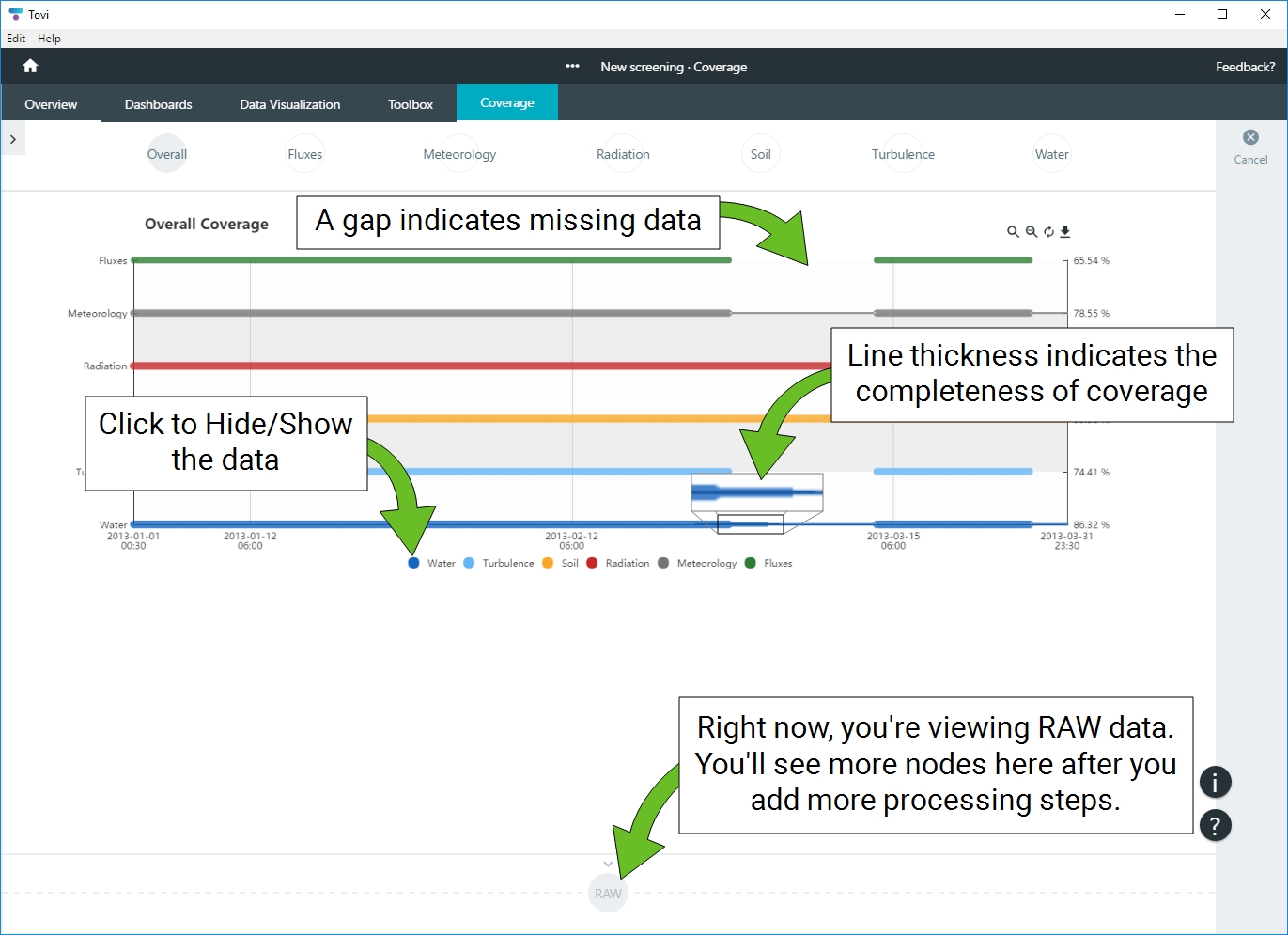Open help with the question mark icon
Image resolution: width=1288 pixels, height=935 pixels.
pyautogui.click(x=1215, y=826)
